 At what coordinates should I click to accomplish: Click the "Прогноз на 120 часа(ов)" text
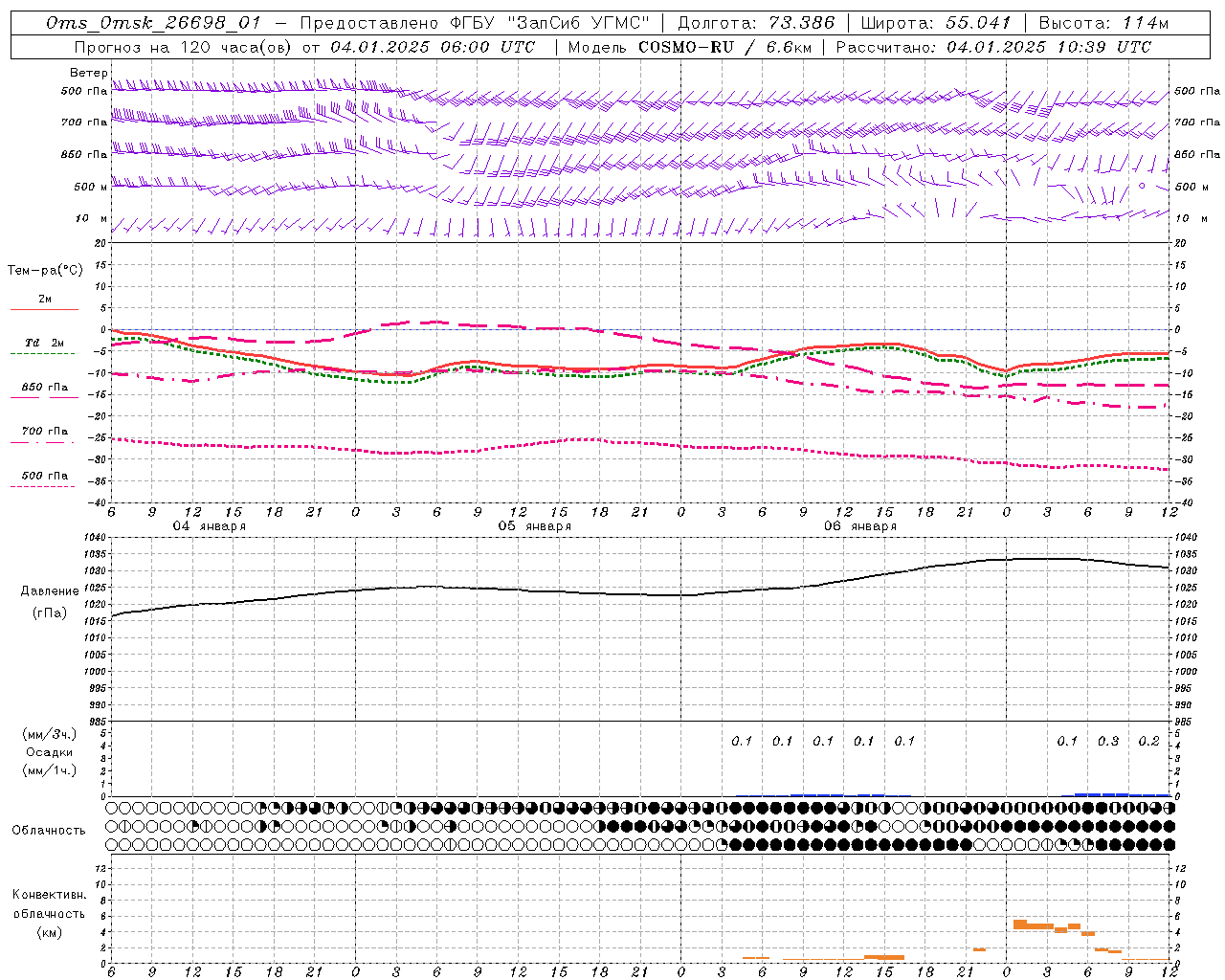(183, 47)
